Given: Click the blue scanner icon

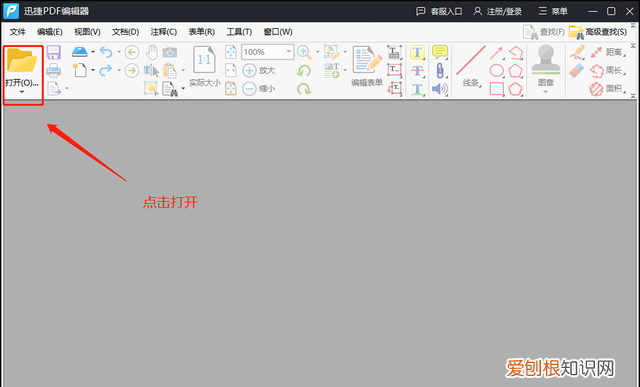Looking at the screenshot, I should pos(80,52).
